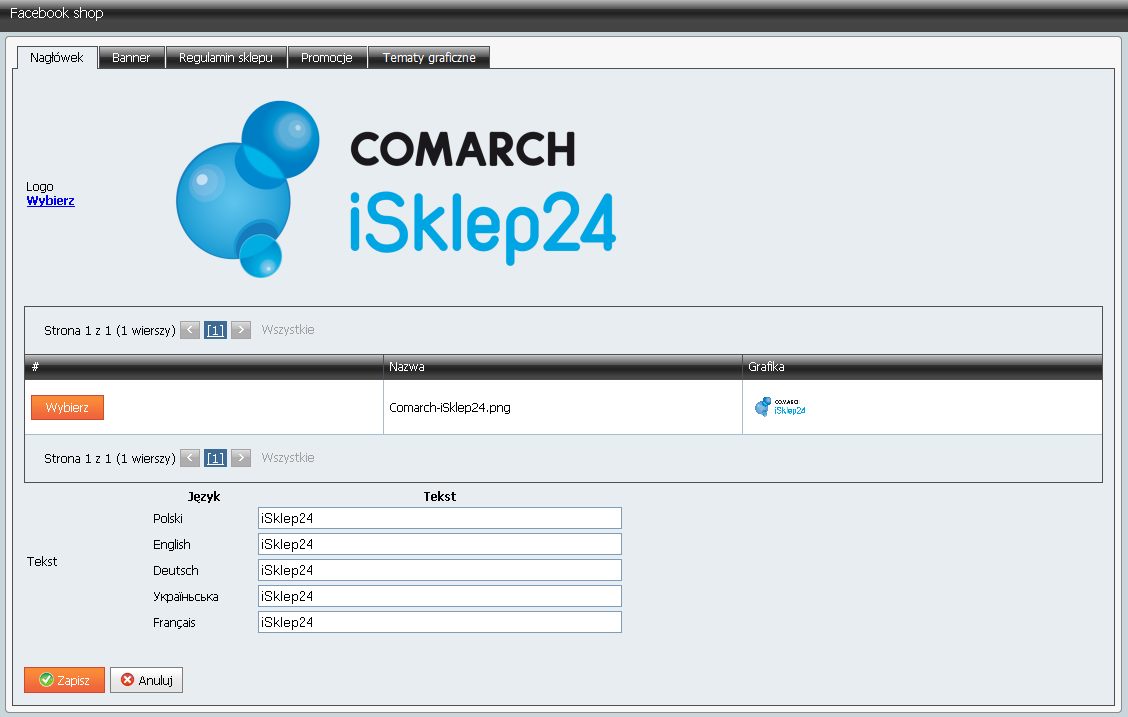The height and width of the screenshot is (717, 1128).
Task: Click the Polski language label
Action: 168,519
